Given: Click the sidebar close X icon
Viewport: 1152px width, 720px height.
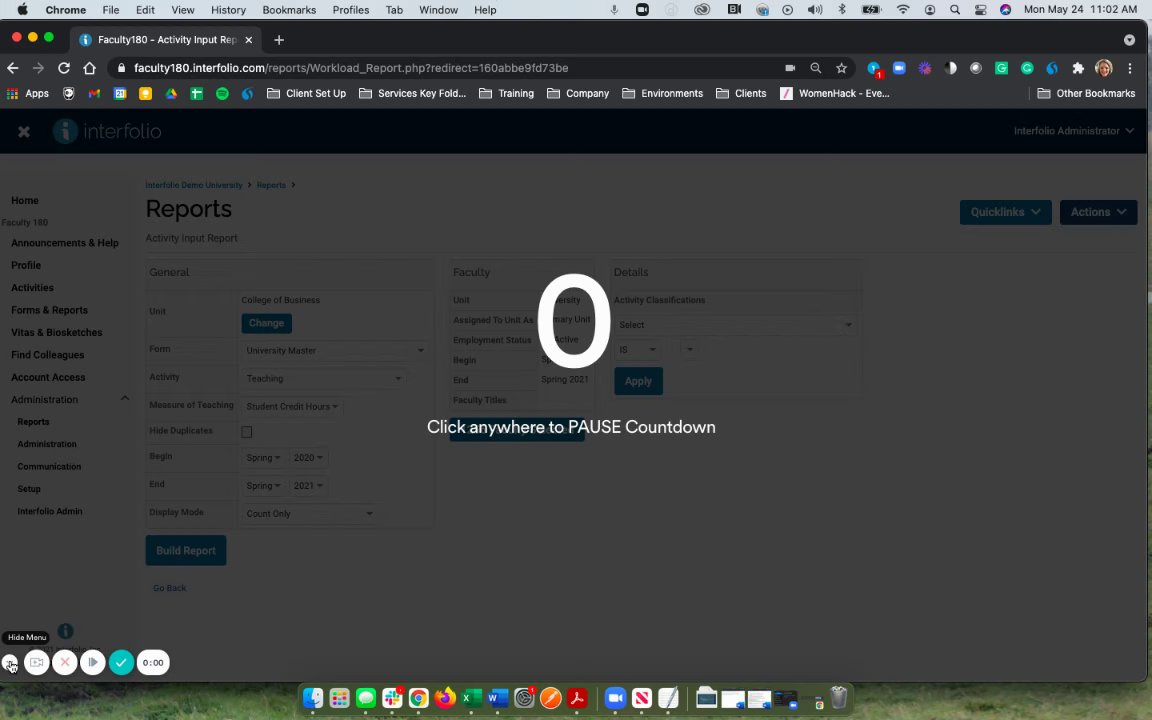Looking at the screenshot, I should pyautogui.click(x=24, y=132).
